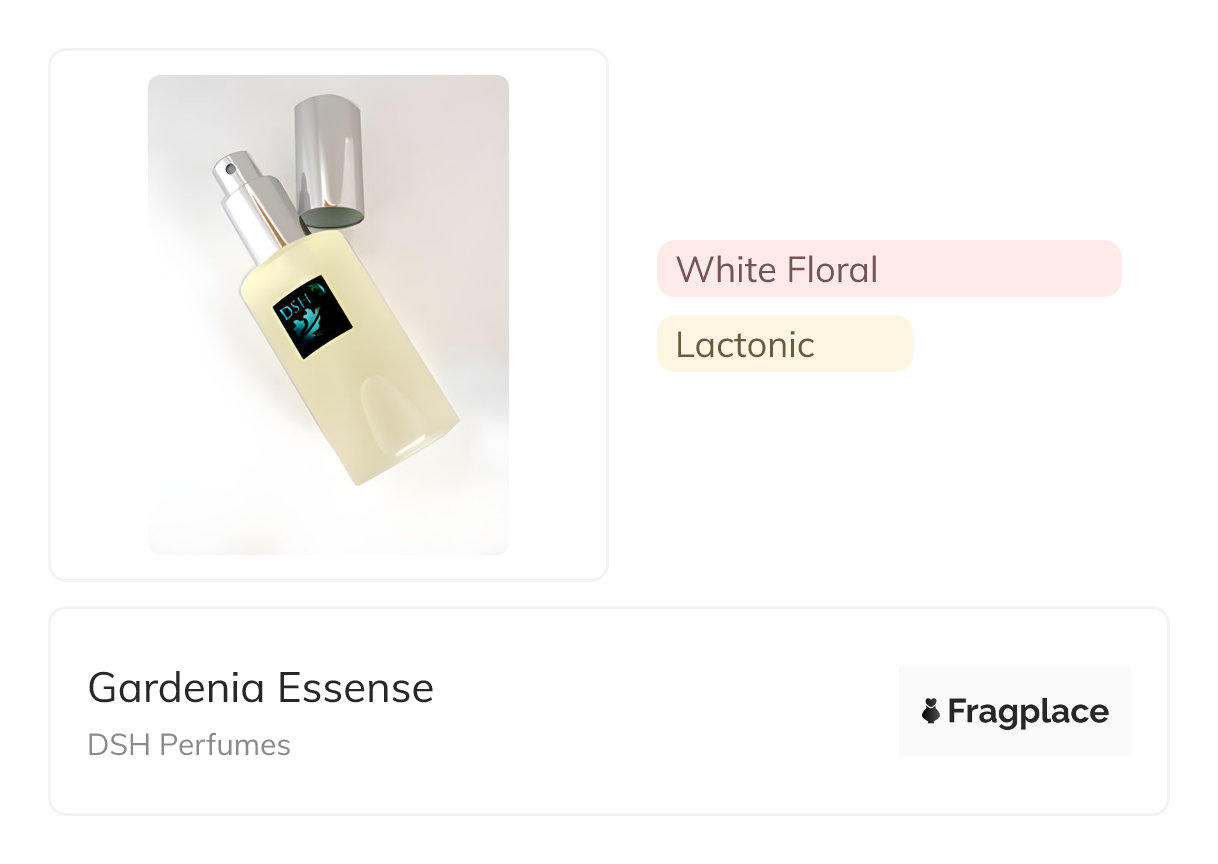Image resolution: width=1218 pixels, height=864 pixels.
Task: Open the Gardenia Essense title
Action: point(260,688)
